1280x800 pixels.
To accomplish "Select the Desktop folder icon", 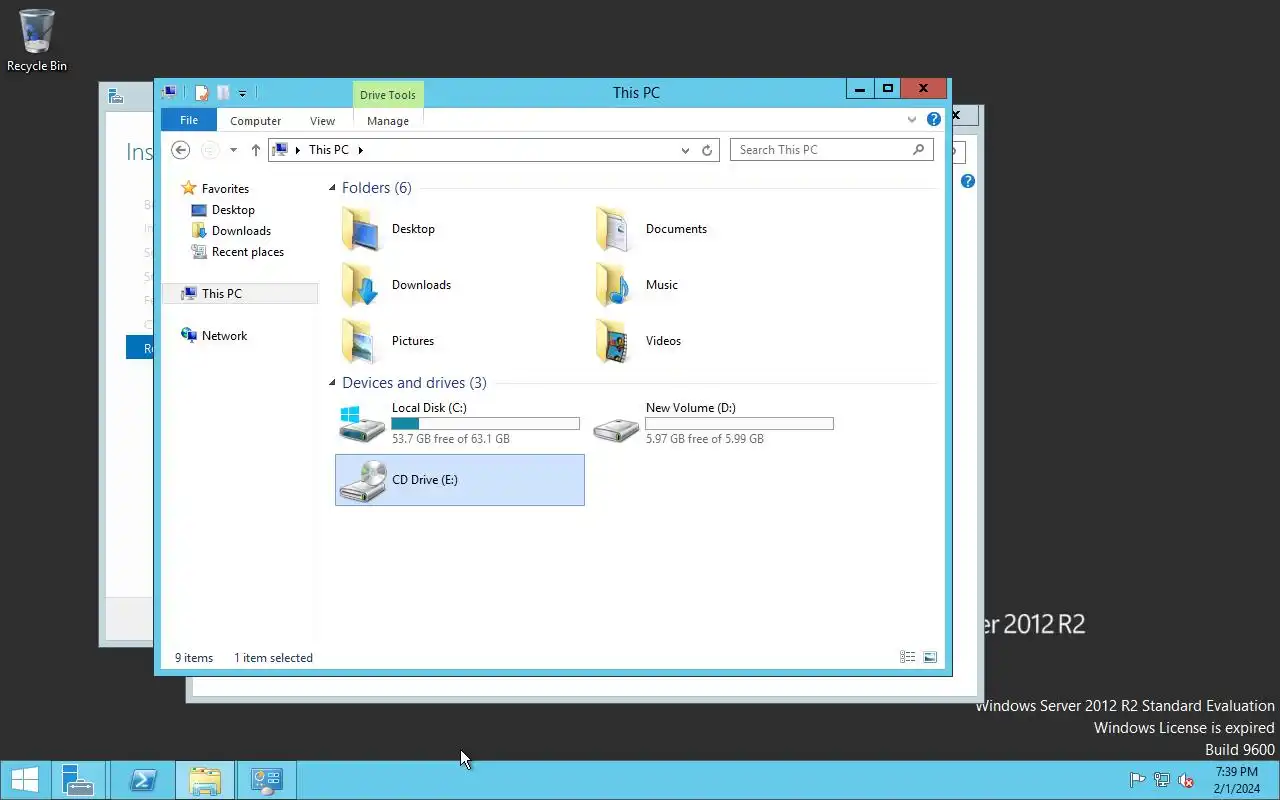I will [x=360, y=229].
